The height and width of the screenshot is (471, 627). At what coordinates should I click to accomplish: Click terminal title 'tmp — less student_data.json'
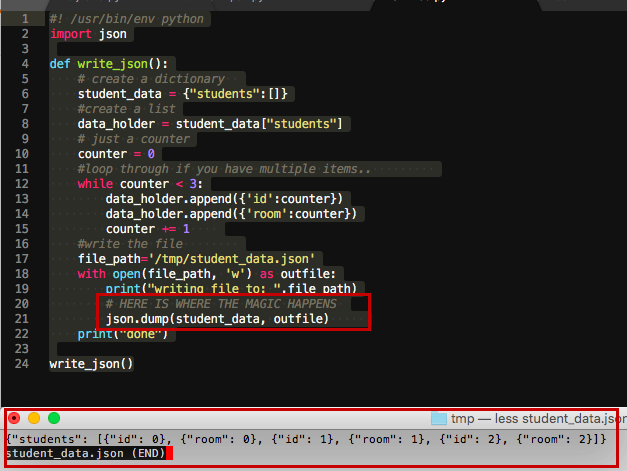(538, 419)
